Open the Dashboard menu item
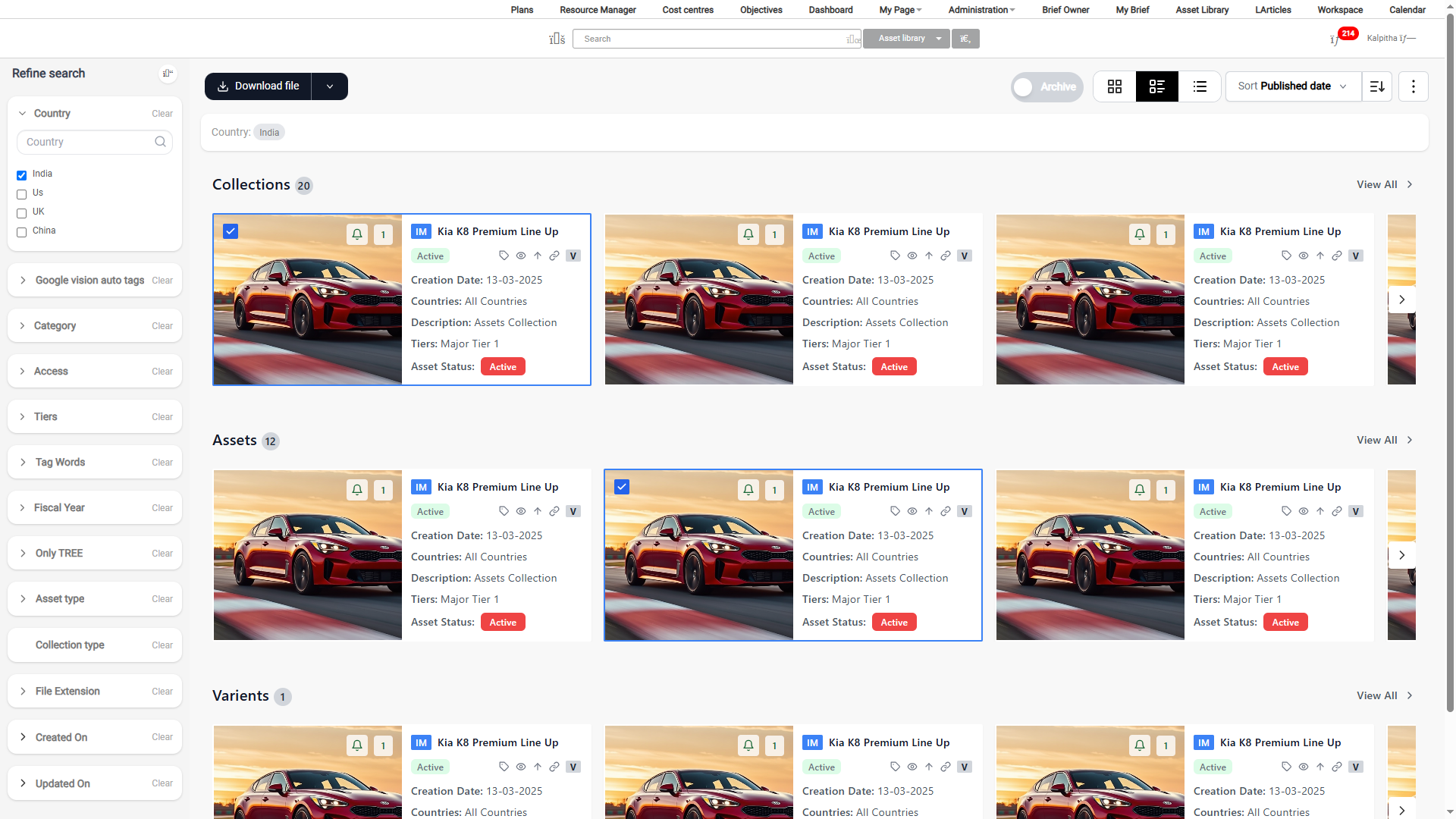The image size is (1456, 819). tap(830, 10)
